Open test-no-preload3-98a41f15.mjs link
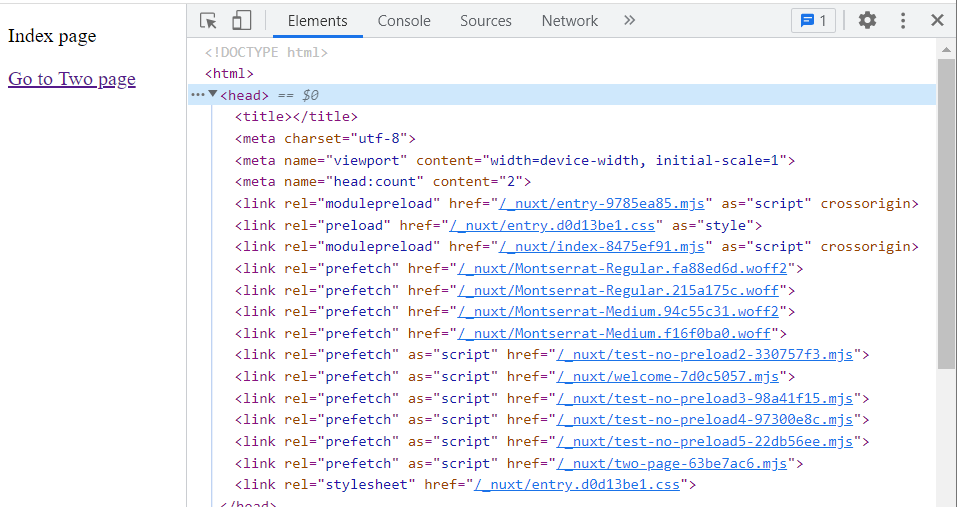957x507 pixels. click(704, 399)
